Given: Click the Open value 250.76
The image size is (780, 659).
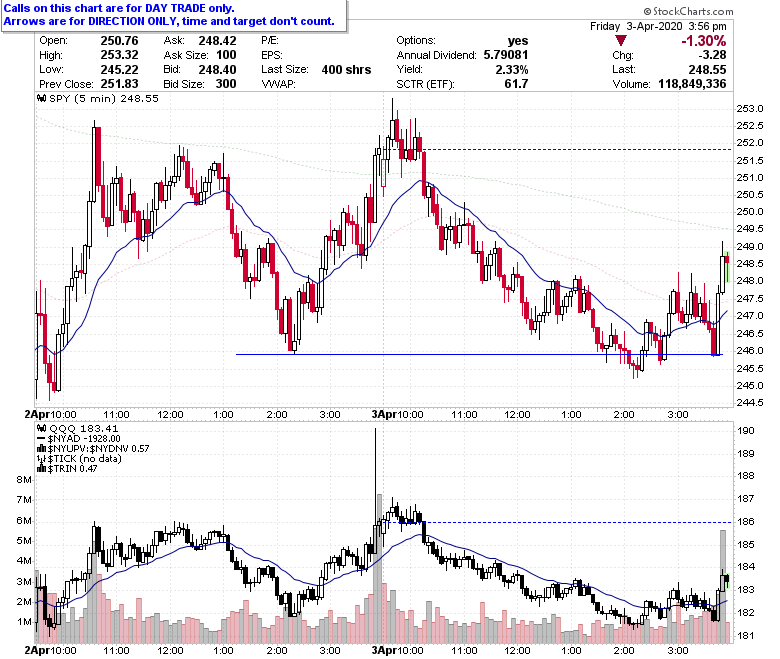Looking at the screenshot, I should coord(119,41).
